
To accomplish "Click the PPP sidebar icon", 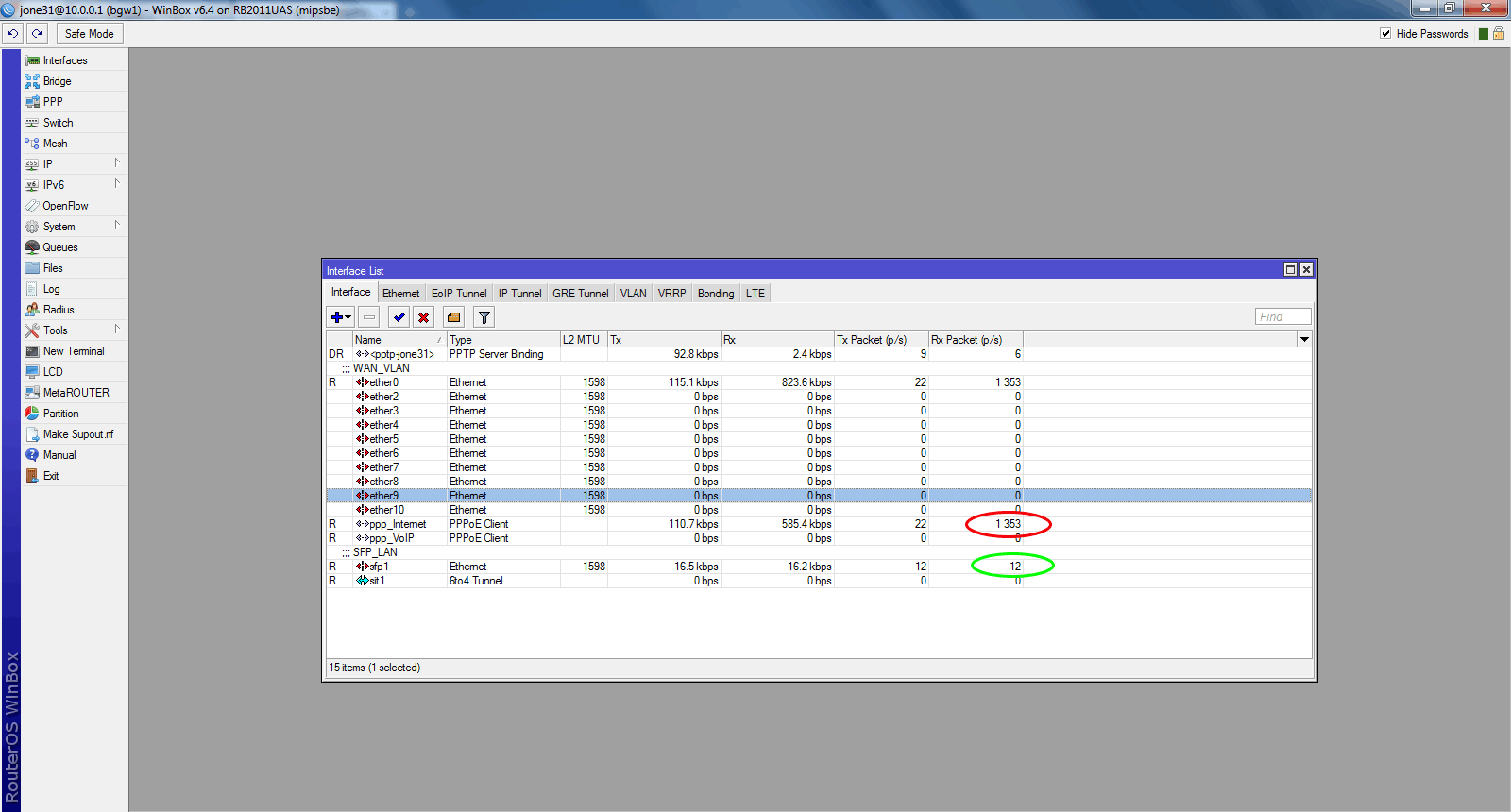I will coord(32,102).
